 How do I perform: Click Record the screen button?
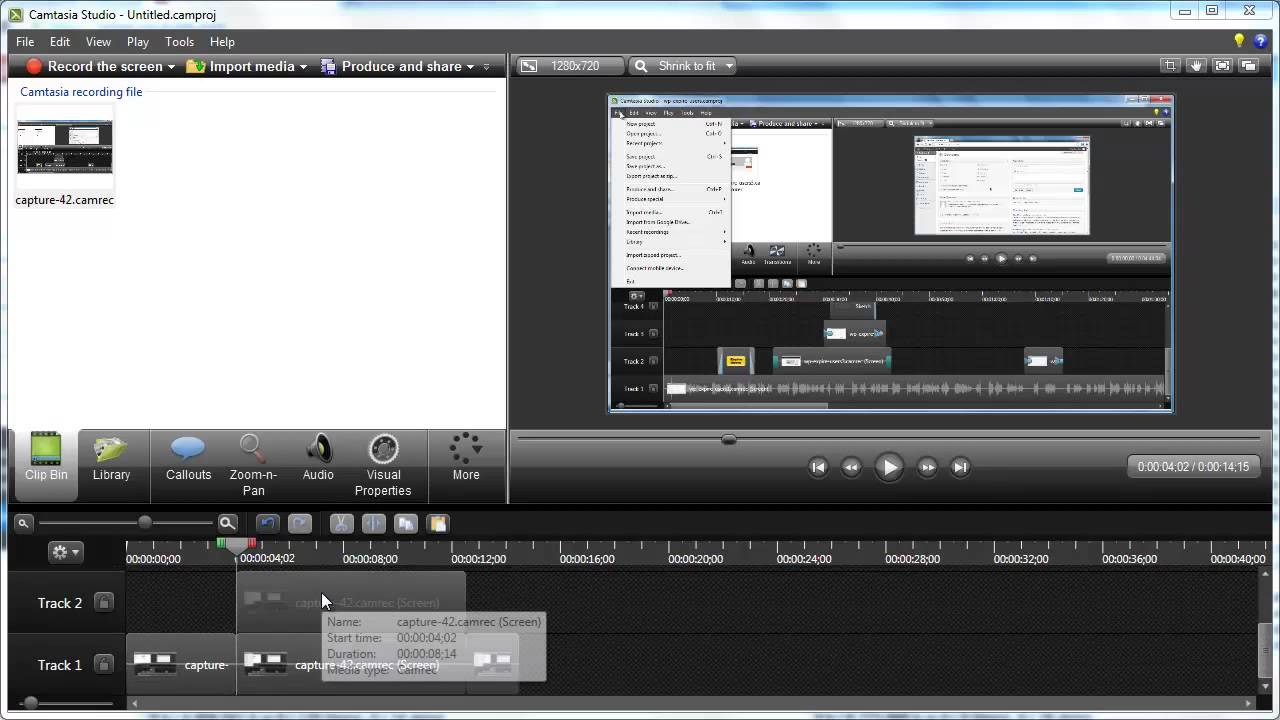(x=94, y=67)
